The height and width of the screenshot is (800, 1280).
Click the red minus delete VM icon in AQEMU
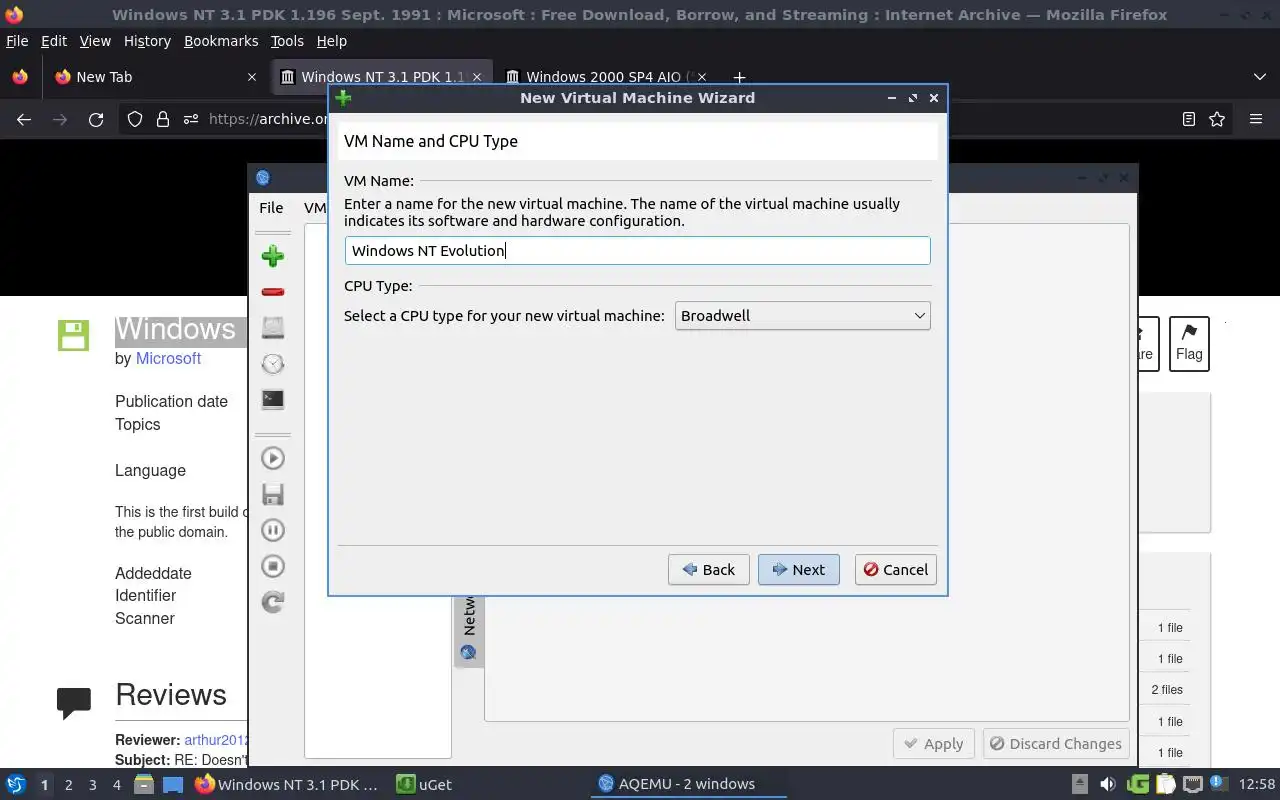272,292
